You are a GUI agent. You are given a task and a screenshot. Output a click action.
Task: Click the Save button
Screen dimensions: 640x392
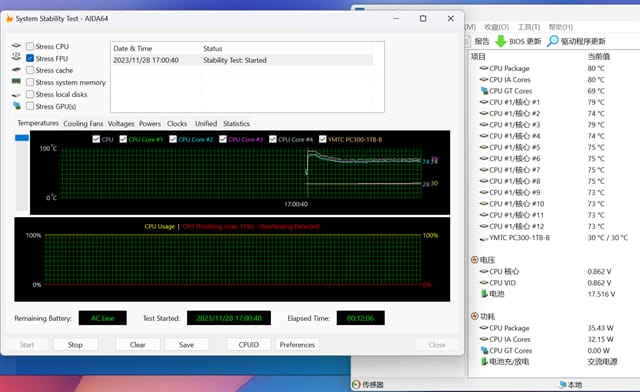click(186, 345)
